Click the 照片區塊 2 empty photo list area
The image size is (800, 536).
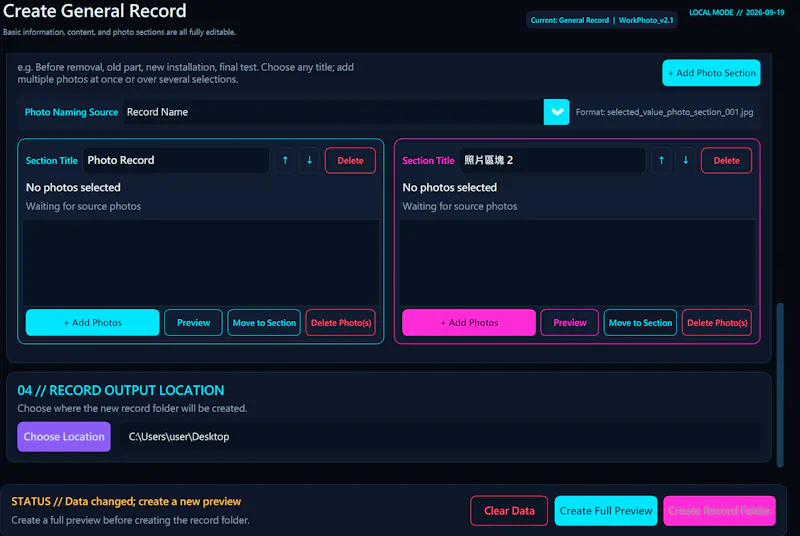point(577,262)
